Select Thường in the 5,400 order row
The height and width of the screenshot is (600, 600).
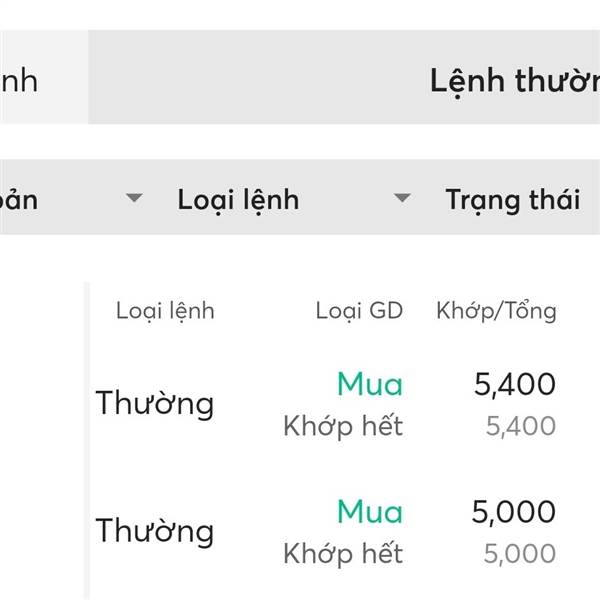pos(155,404)
